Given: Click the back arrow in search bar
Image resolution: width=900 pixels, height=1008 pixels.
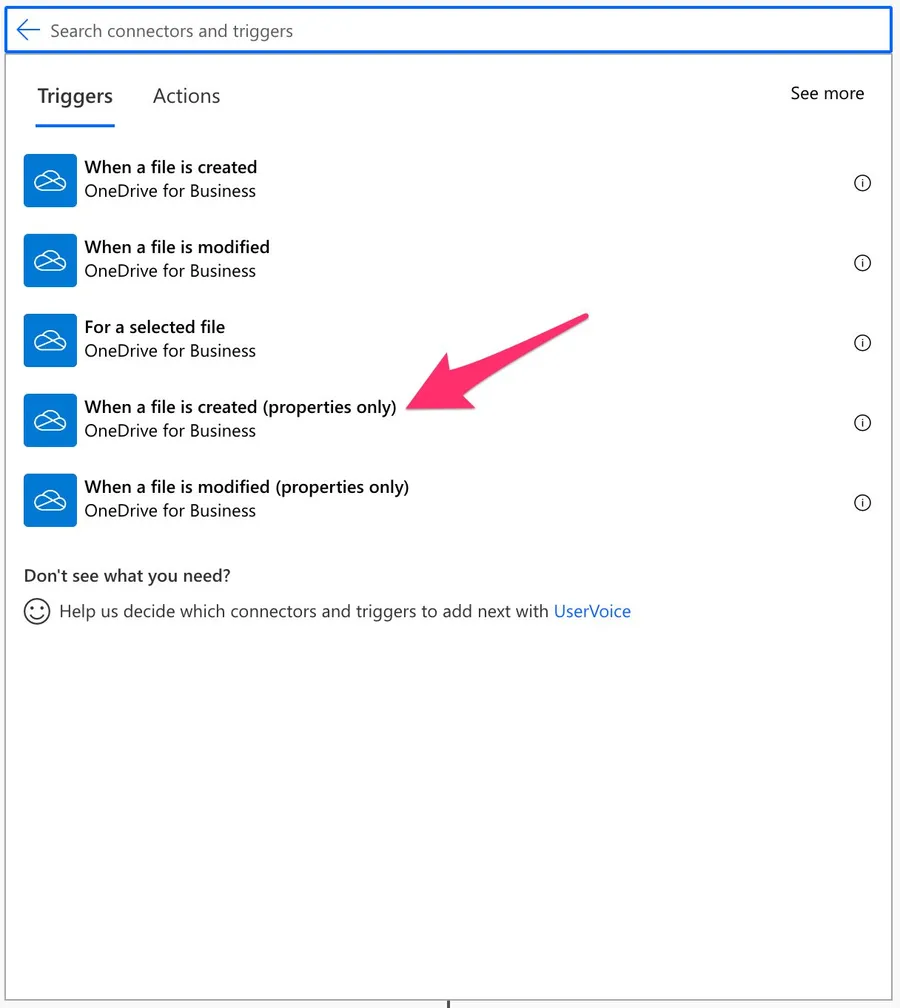Looking at the screenshot, I should click(x=28, y=31).
